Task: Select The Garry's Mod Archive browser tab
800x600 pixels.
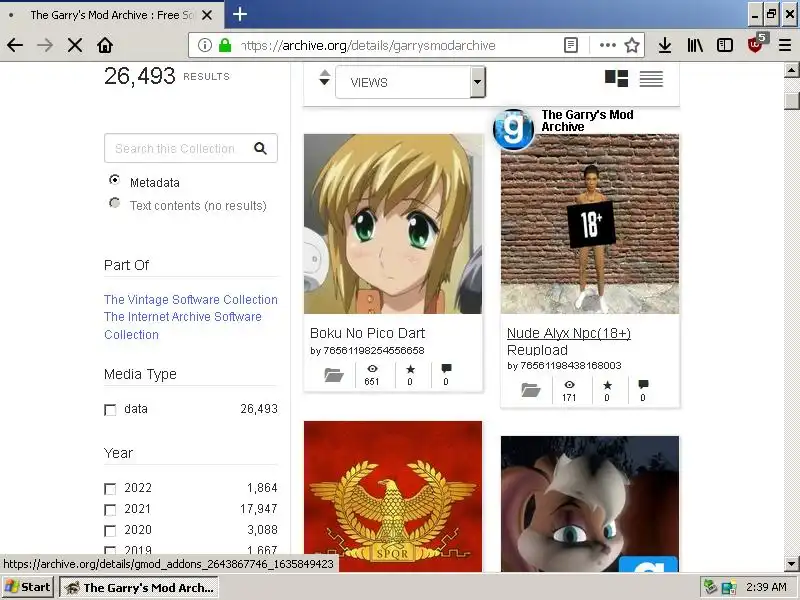Action: pos(112,15)
